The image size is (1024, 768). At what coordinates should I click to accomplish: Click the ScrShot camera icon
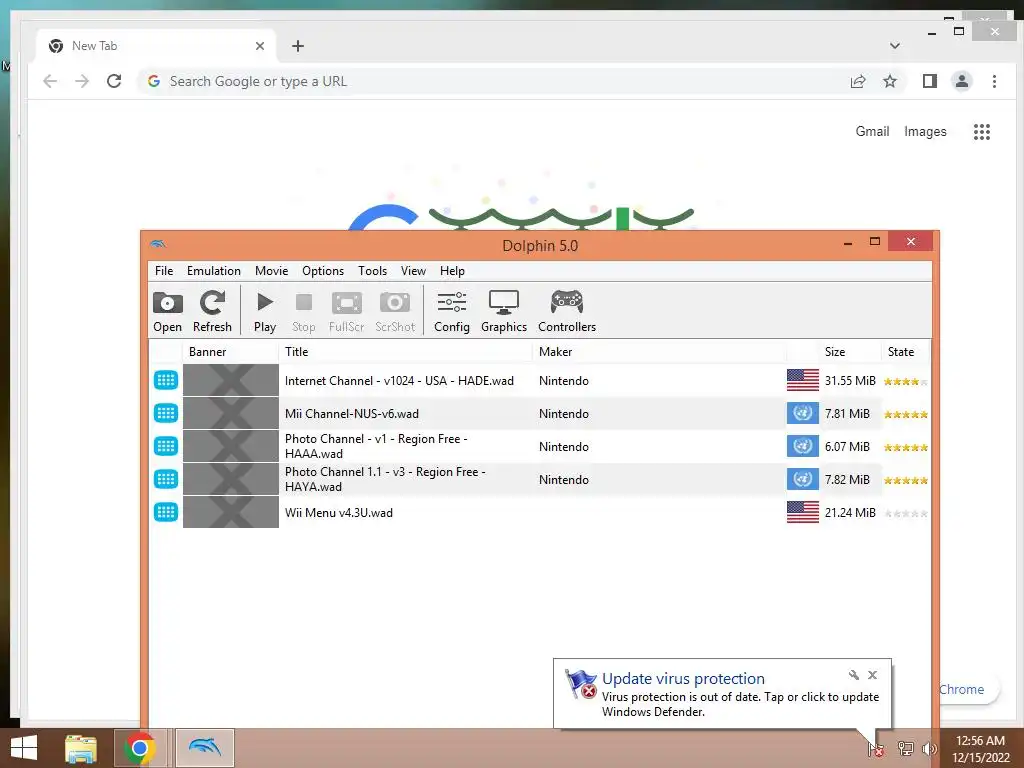click(395, 311)
